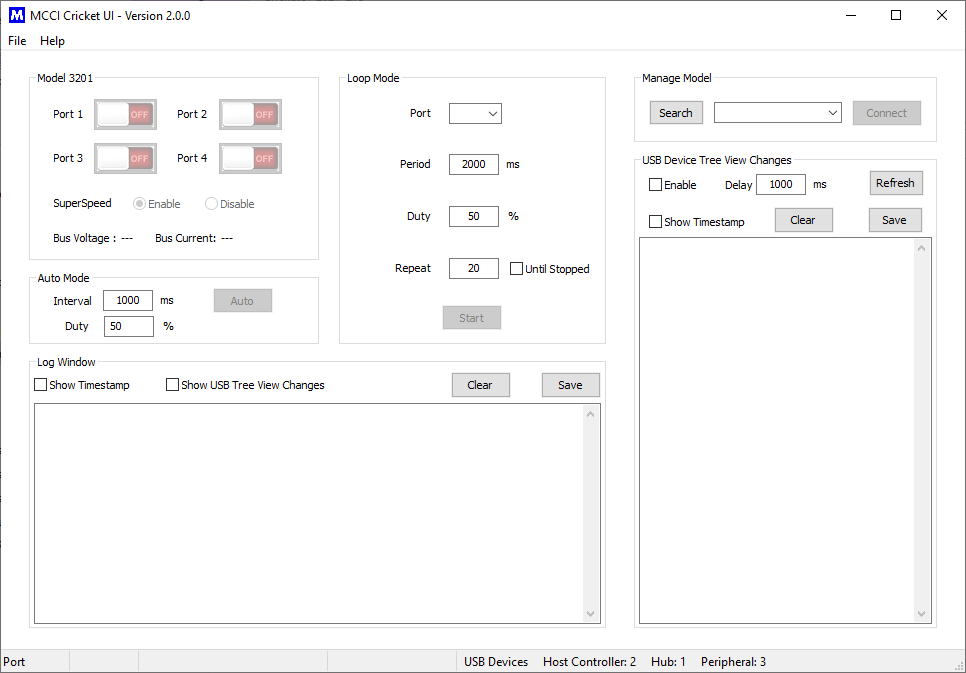Enable Show Timestamp in Log Window
966x673 pixels.
(40, 384)
